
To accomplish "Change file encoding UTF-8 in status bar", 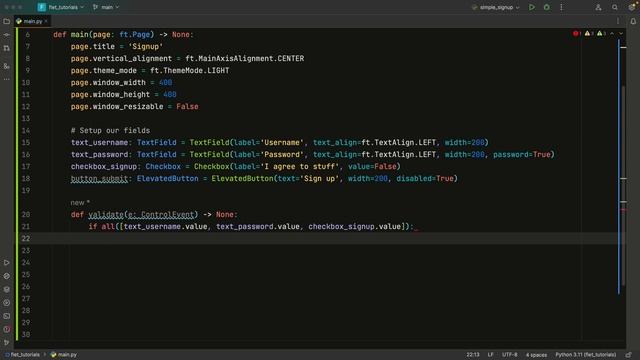I will pos(509,355).
